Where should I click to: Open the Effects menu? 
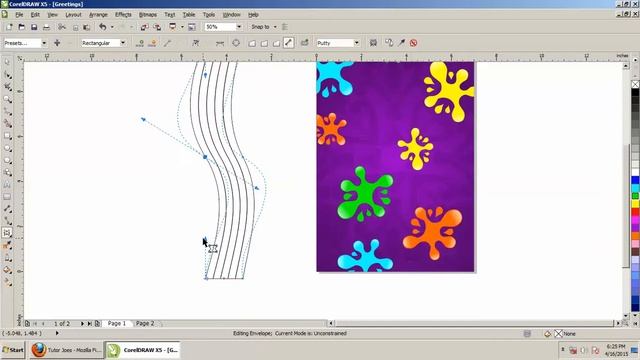123,15
